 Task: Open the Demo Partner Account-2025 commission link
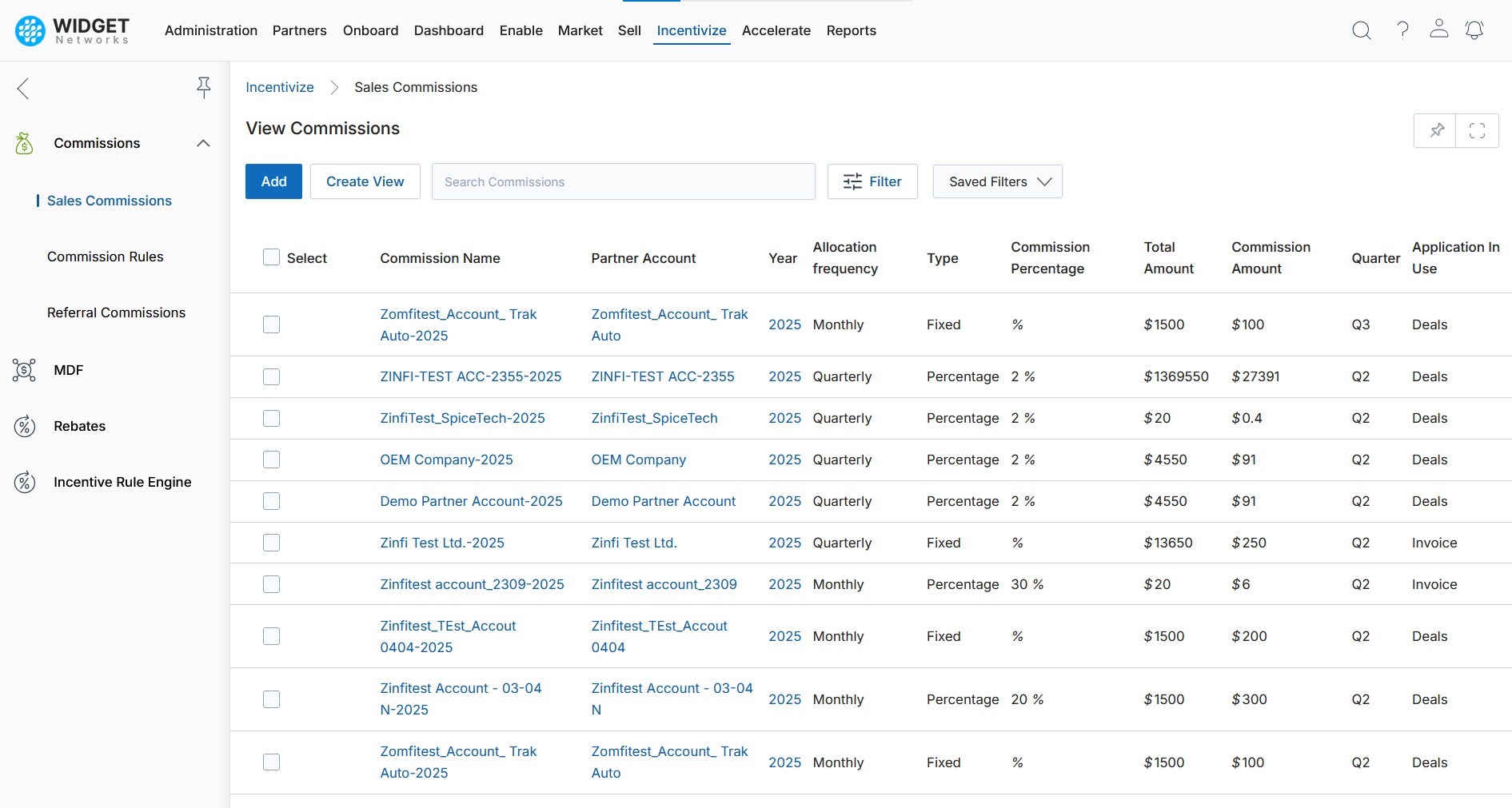(x=471, y=501)
